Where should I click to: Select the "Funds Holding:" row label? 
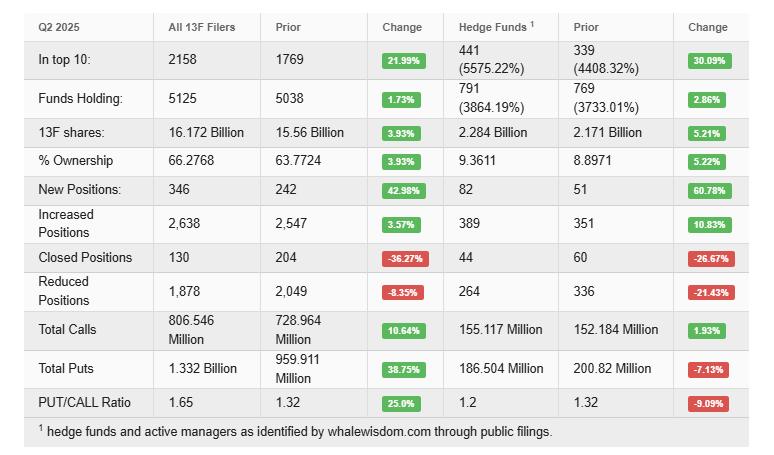80,99
